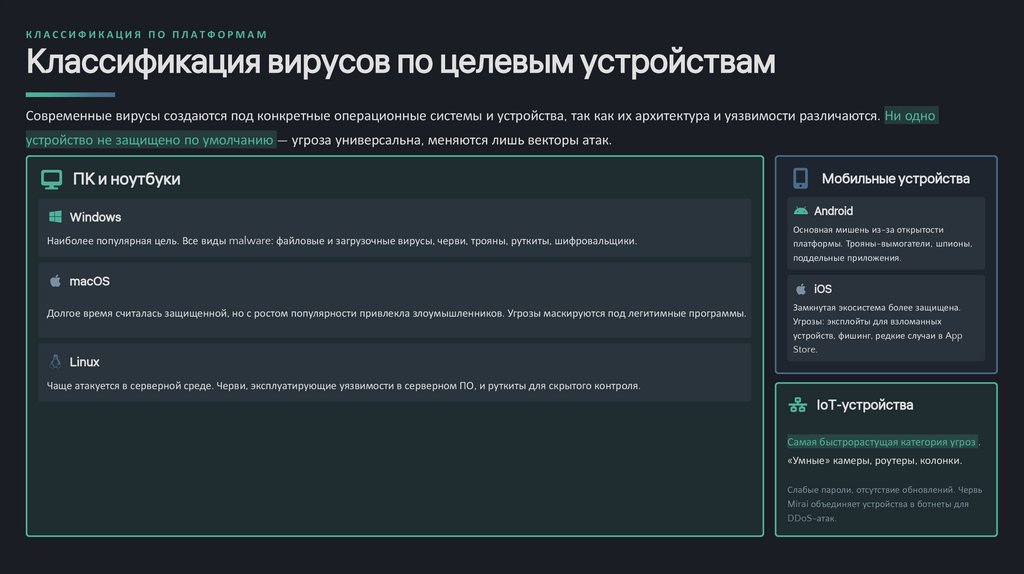Select the heading Мобильные устройства

coord(895,178)
